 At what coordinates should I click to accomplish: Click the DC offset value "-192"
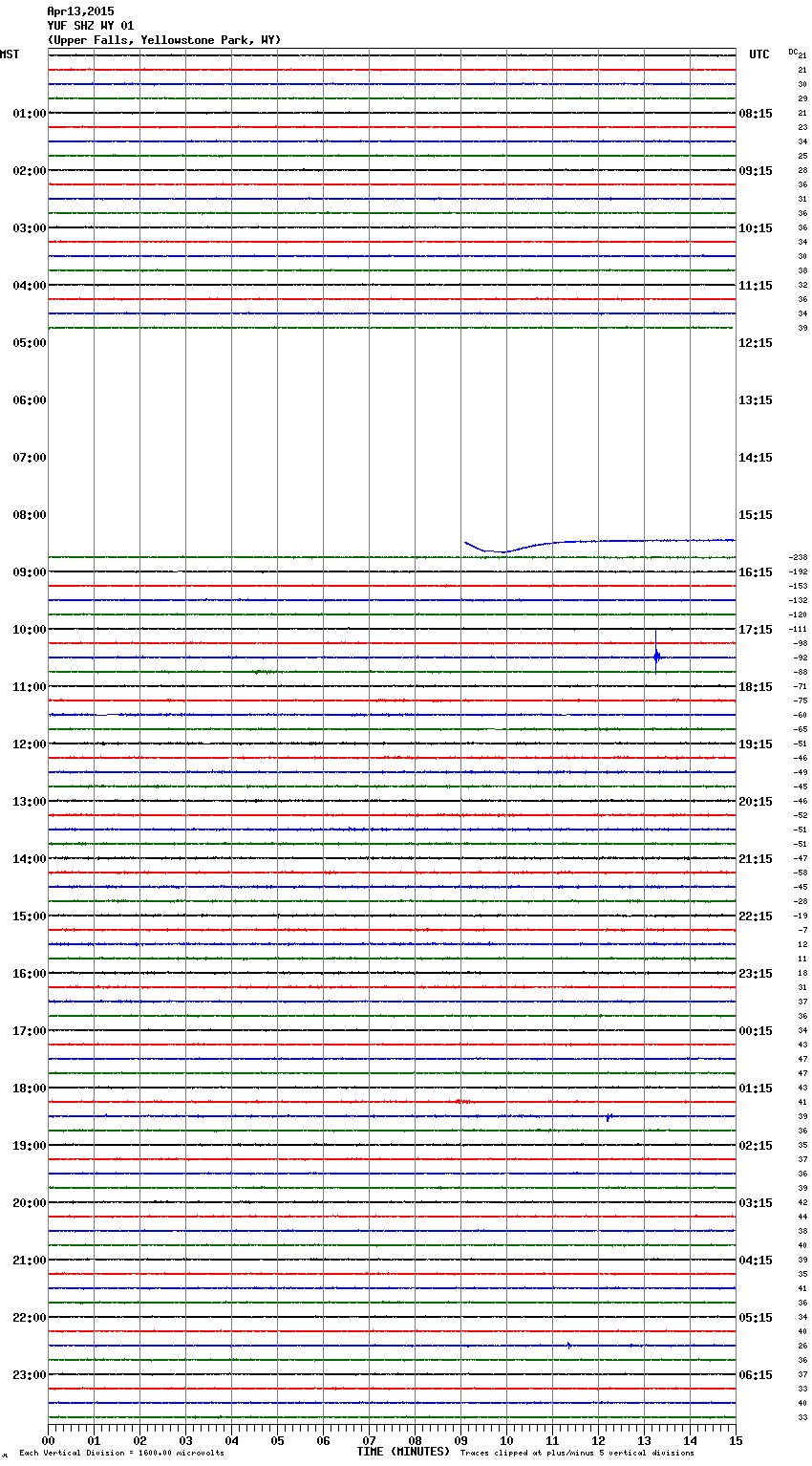coord(799,571)
